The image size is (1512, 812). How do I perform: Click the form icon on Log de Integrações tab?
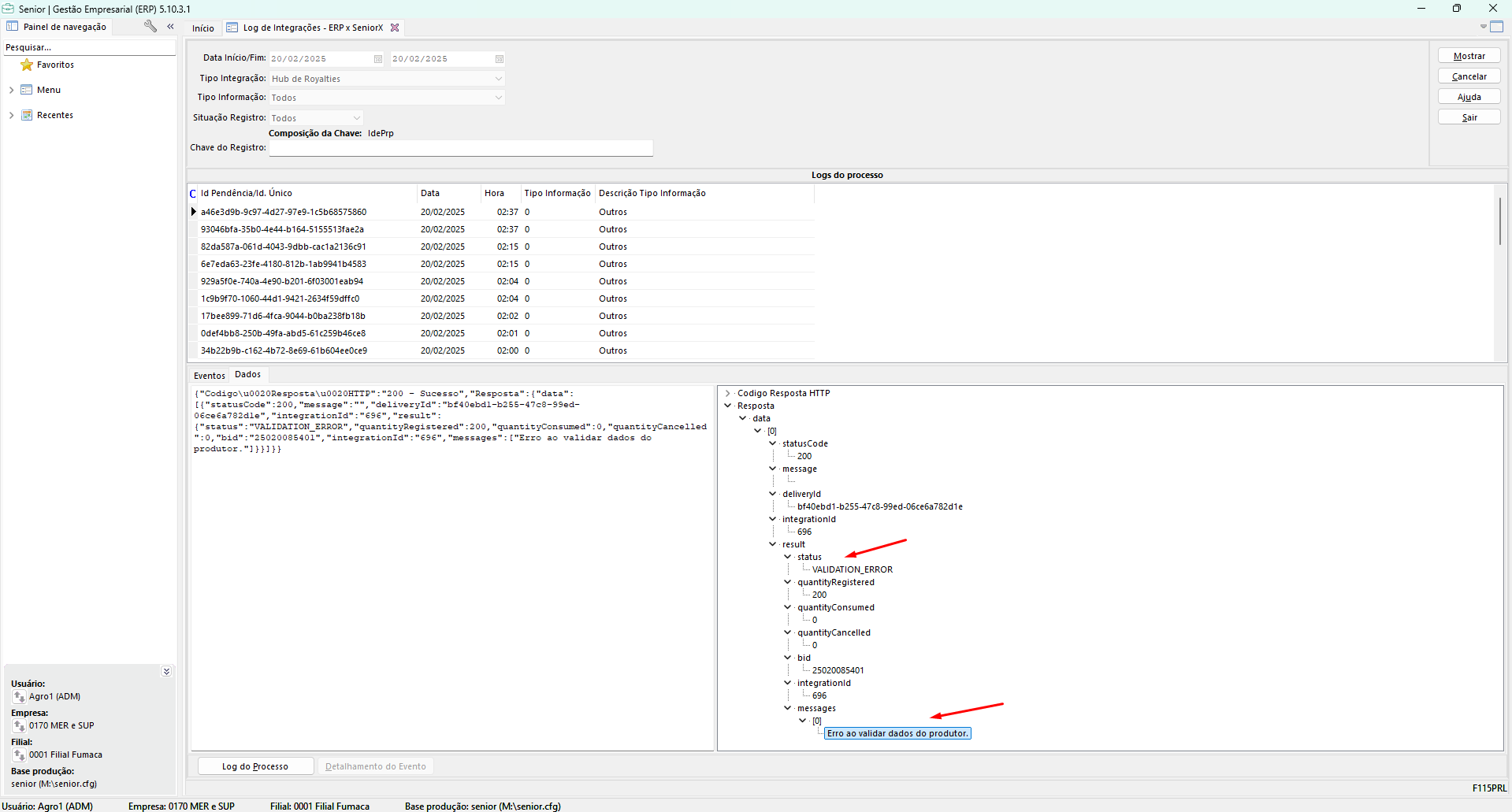tap(232, 28)
